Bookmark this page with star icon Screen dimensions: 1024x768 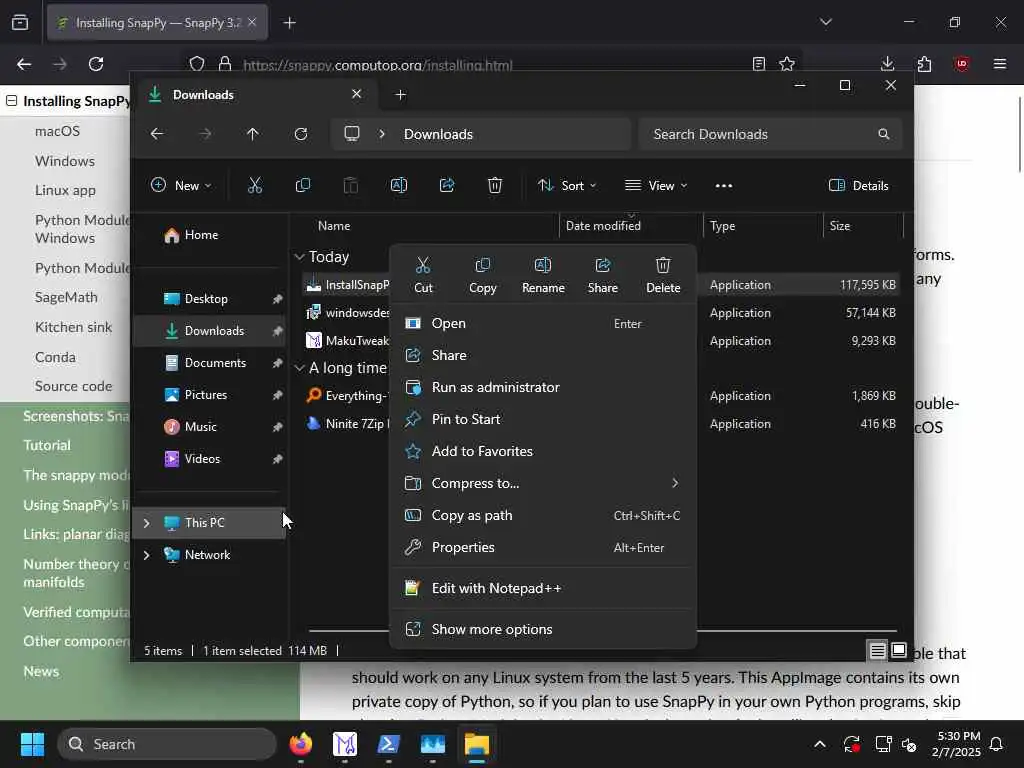click(x=787, y=63)
